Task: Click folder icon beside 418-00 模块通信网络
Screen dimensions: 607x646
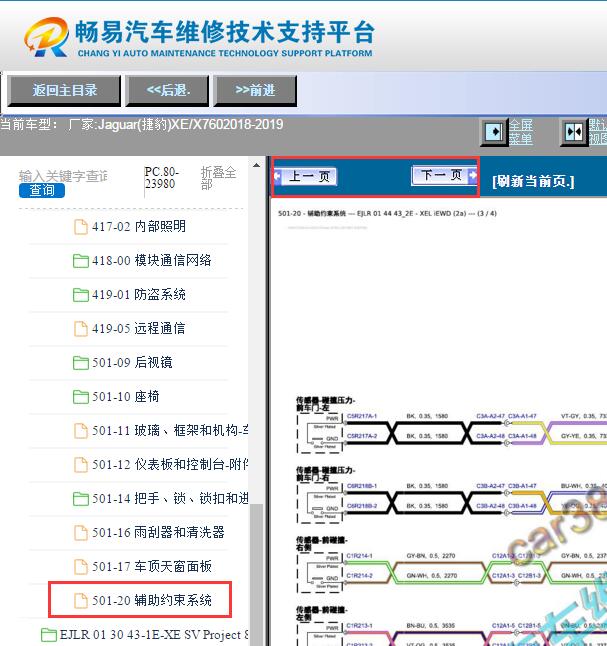Action: tap(81, 261)
